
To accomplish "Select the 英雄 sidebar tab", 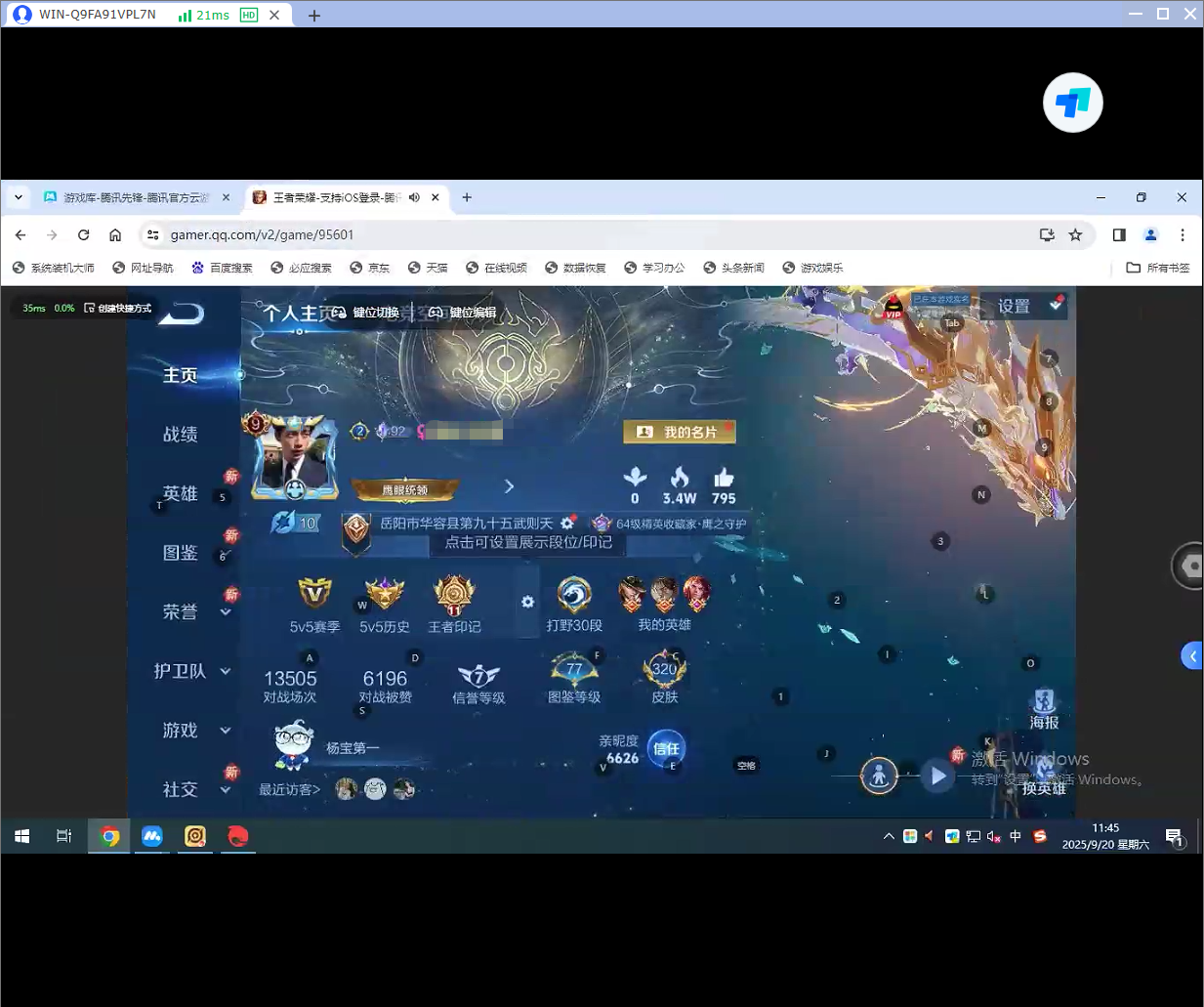I will 181,493.
